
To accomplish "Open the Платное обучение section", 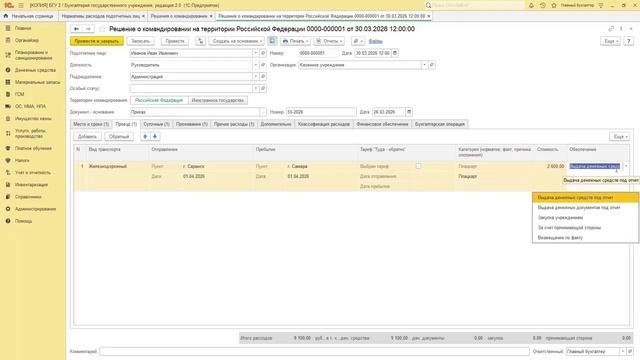I will pyautogui.click(x=33, y=148).
